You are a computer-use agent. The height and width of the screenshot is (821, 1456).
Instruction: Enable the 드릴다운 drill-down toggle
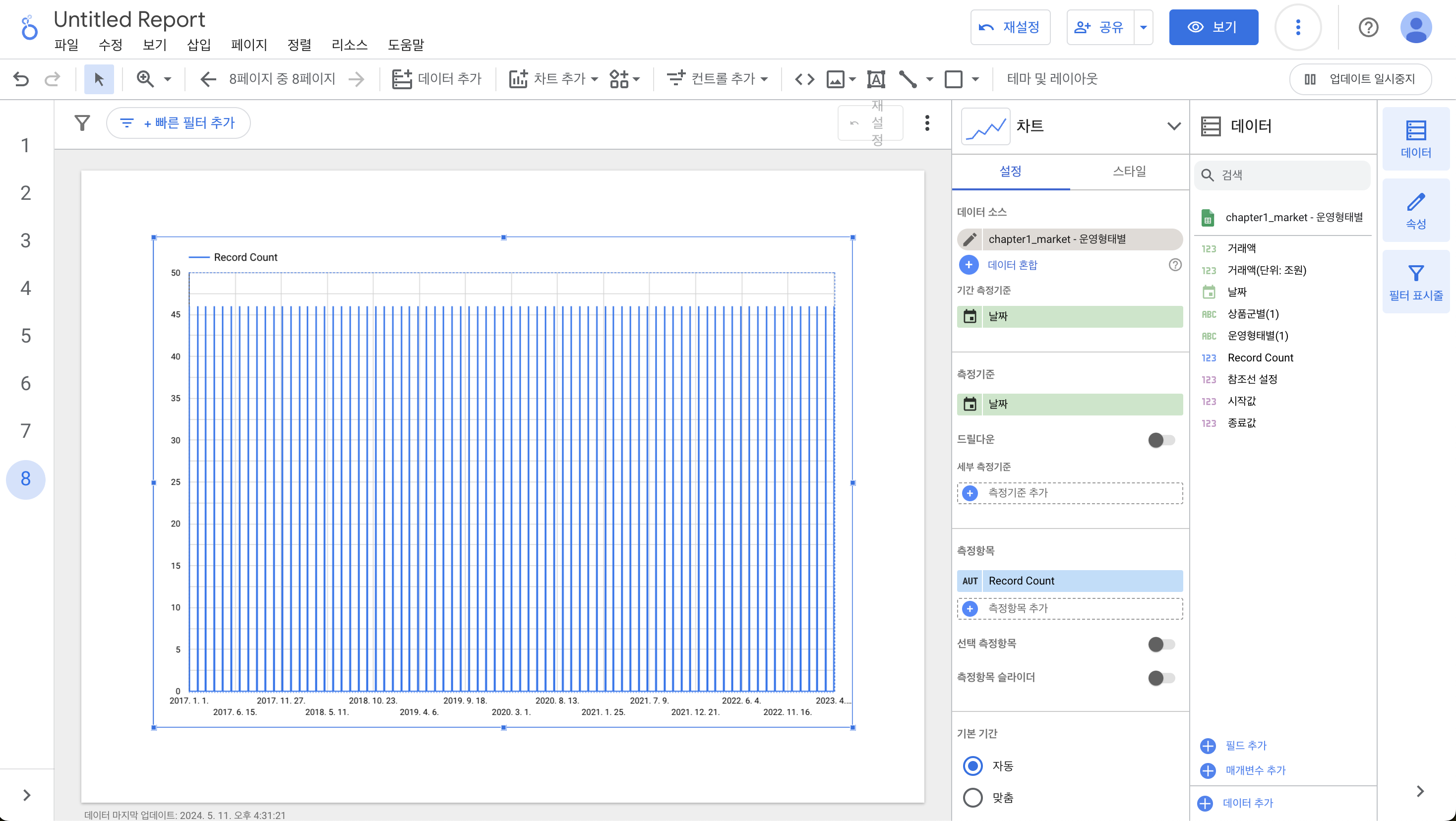click(x=1161, y=440)
